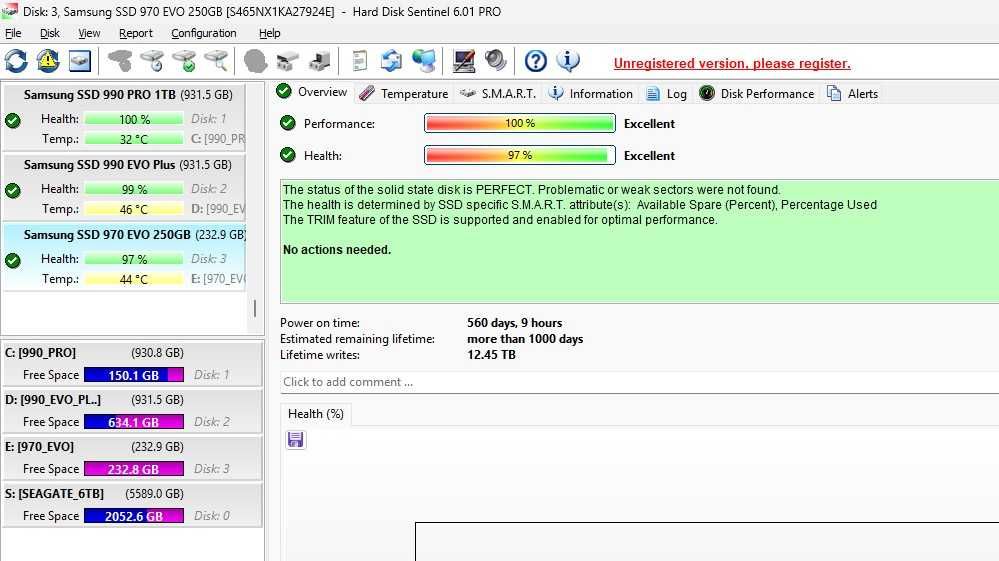Open the View menu
Viewport: 999px width, 561px height.
(89, 33)
